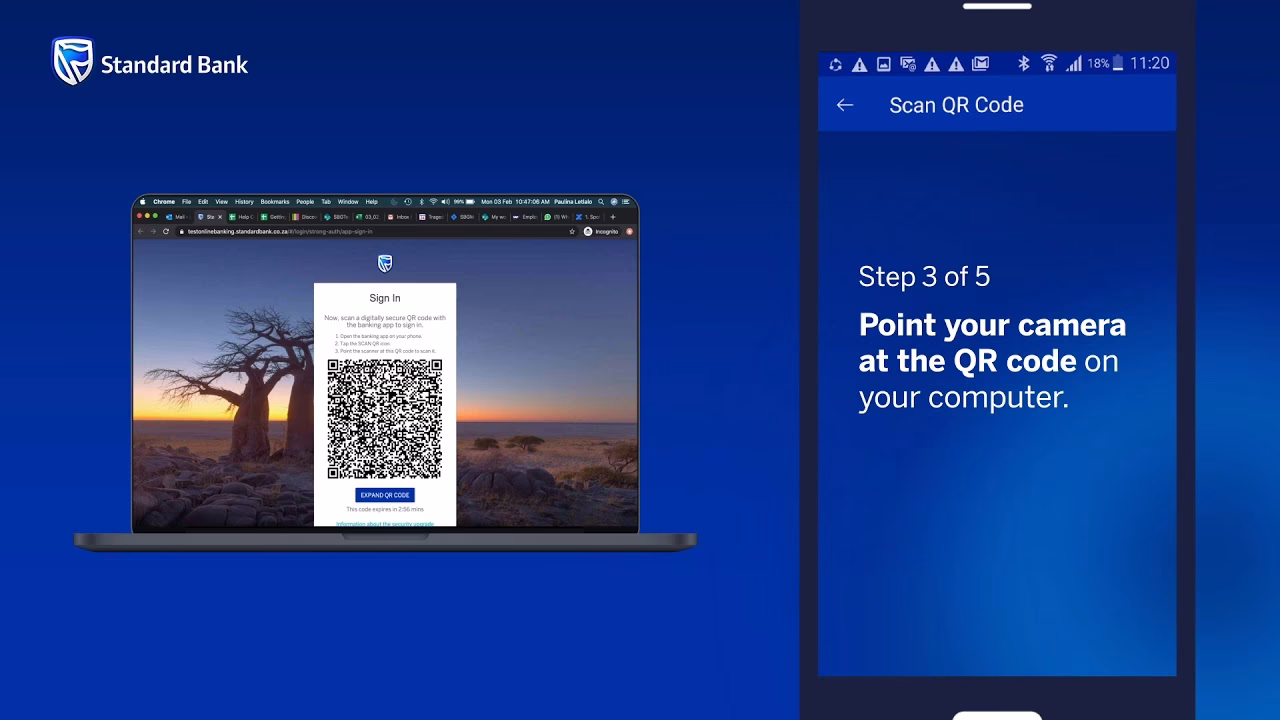Open the Help menu on the laptop
The height and width of the screenshot is (720, 1280).
click(x=371, y=202)
